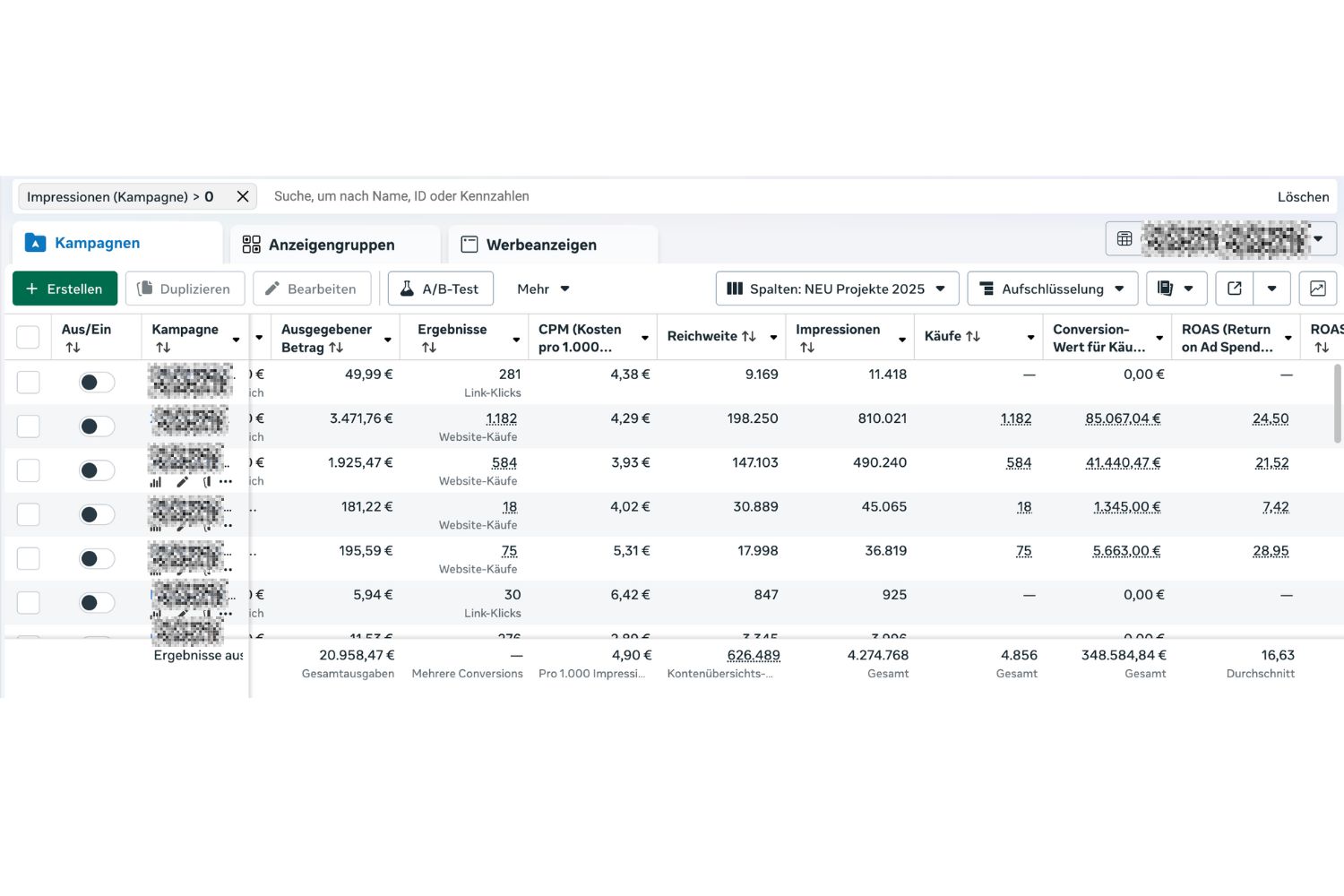
Task: Tick the select-all checkbox in header
Action: tap(29, 337)
